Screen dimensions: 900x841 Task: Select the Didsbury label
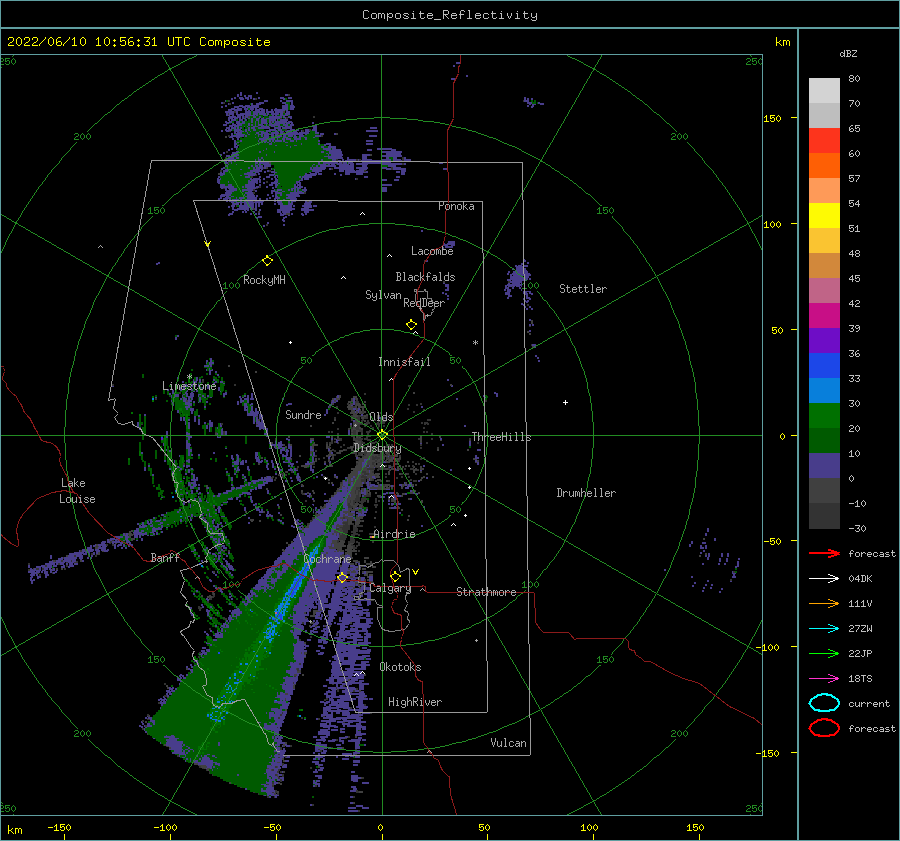pyautogui.click(x=377, y=448)
